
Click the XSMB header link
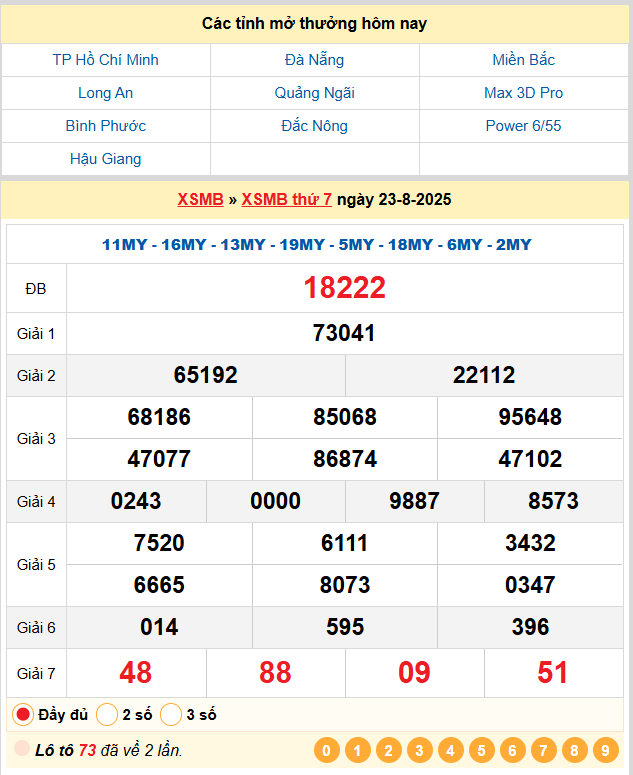pyautogui.click(x=201, y=199)
